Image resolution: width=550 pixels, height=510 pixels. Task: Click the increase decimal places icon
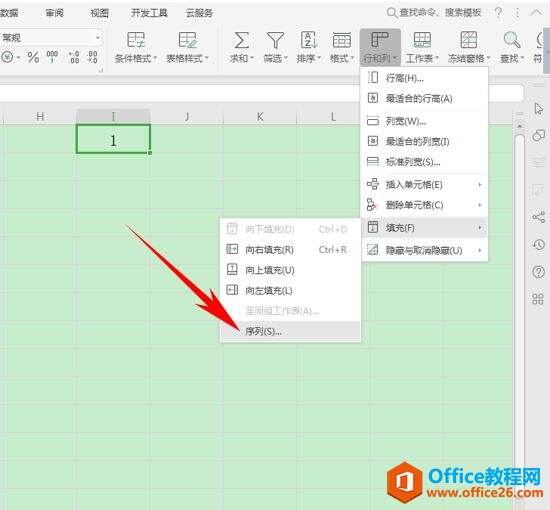(74, 57)
